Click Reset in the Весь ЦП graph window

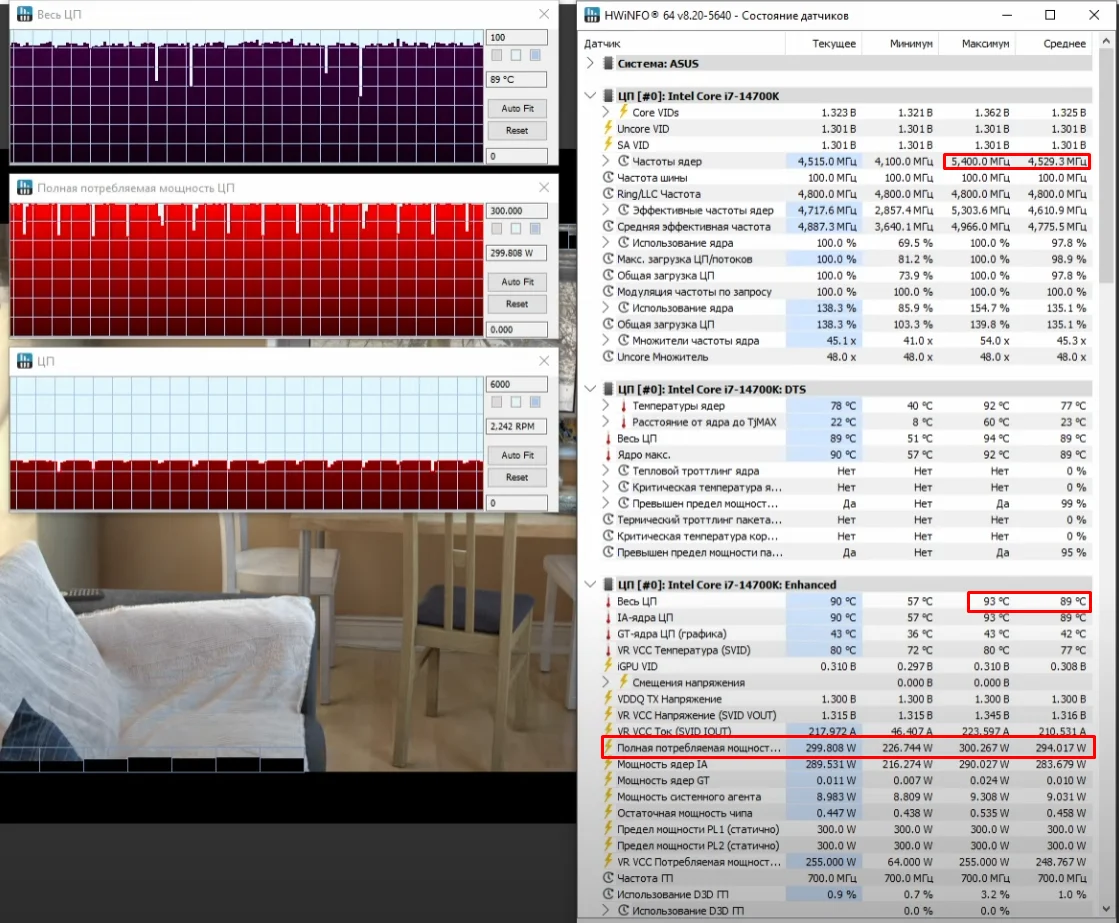click(x=517, y=131)
